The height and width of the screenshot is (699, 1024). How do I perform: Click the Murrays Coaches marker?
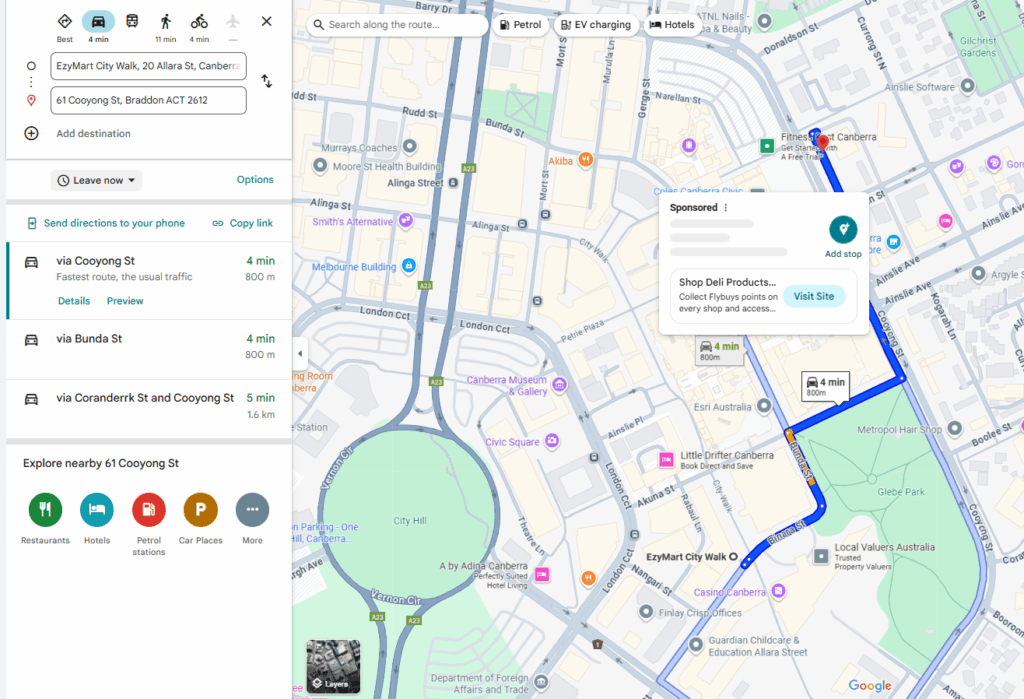409,146
